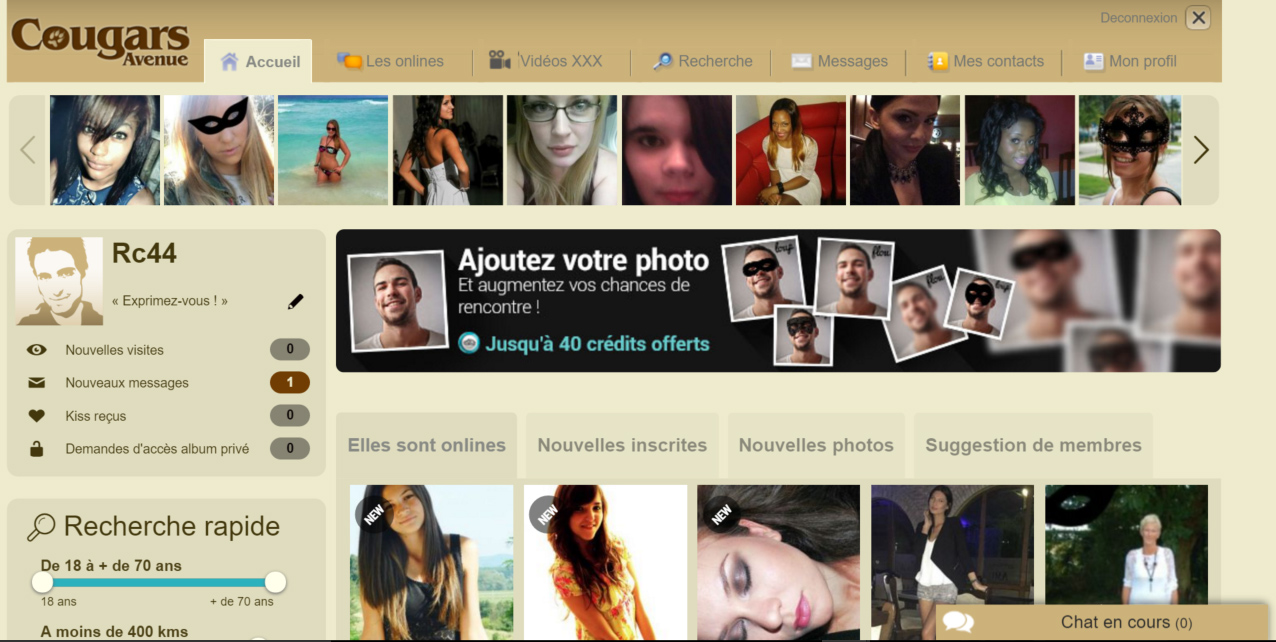This screenshot has width=1276, height=642.
Task: Select the Elles sont onlines tab
Action: [427, 446]
